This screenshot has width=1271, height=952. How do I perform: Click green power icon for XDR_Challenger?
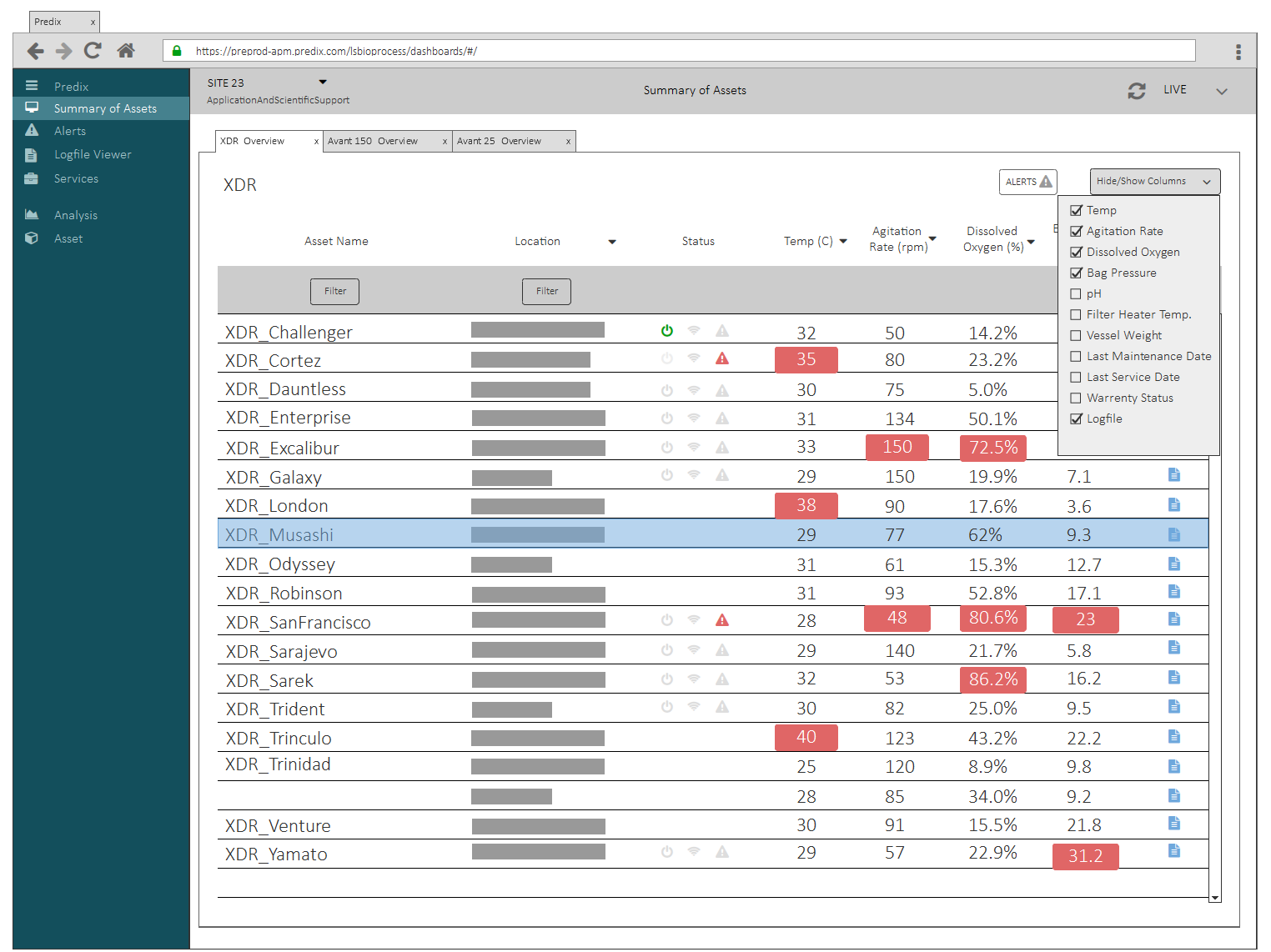point(667,331)
